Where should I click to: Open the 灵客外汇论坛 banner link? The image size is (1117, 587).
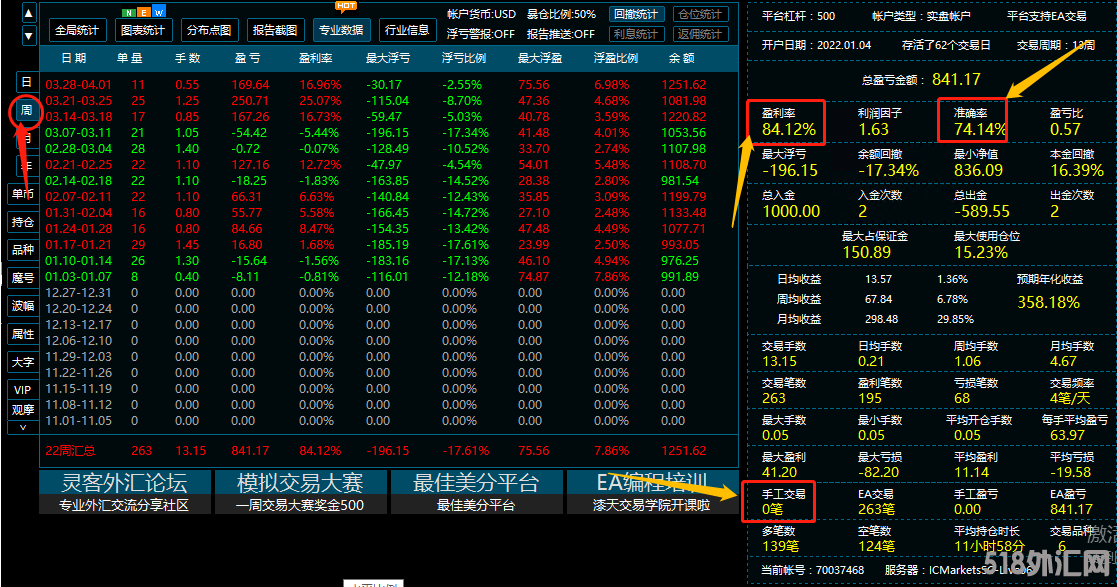(125, 492)
